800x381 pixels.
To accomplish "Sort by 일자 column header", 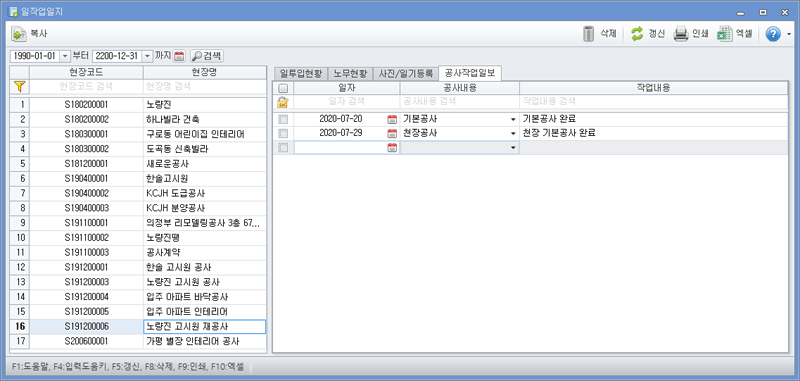I will click(x=347, y=88).
